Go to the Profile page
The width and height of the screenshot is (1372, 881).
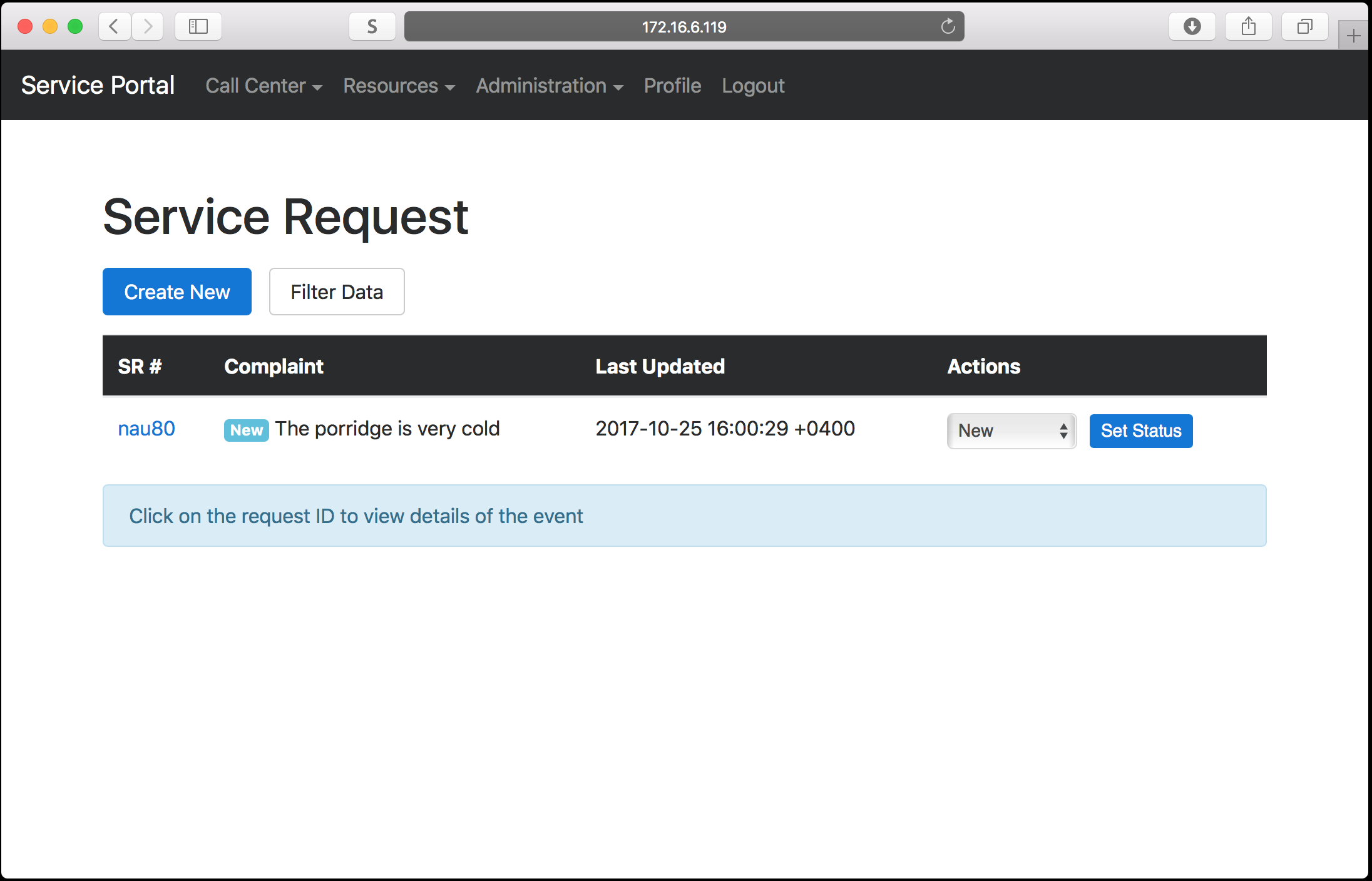coord(672,86)
